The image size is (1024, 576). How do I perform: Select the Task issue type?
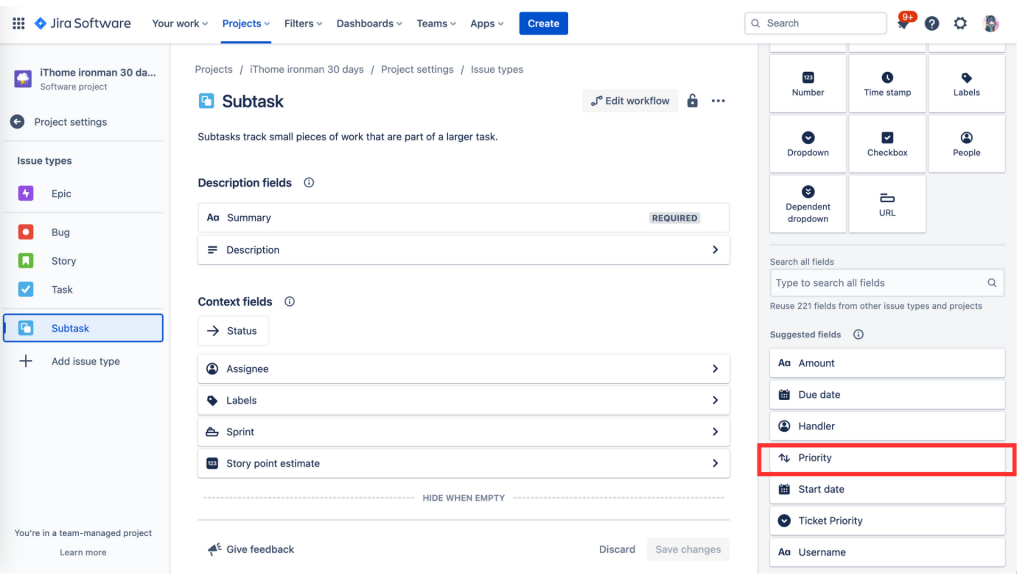[84, 290]
